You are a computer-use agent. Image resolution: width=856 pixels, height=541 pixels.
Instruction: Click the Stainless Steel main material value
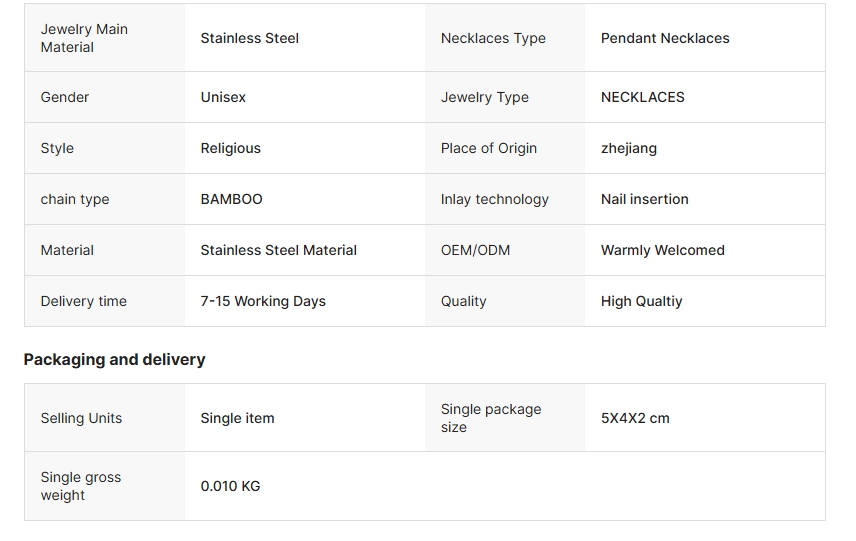(249, 38)
